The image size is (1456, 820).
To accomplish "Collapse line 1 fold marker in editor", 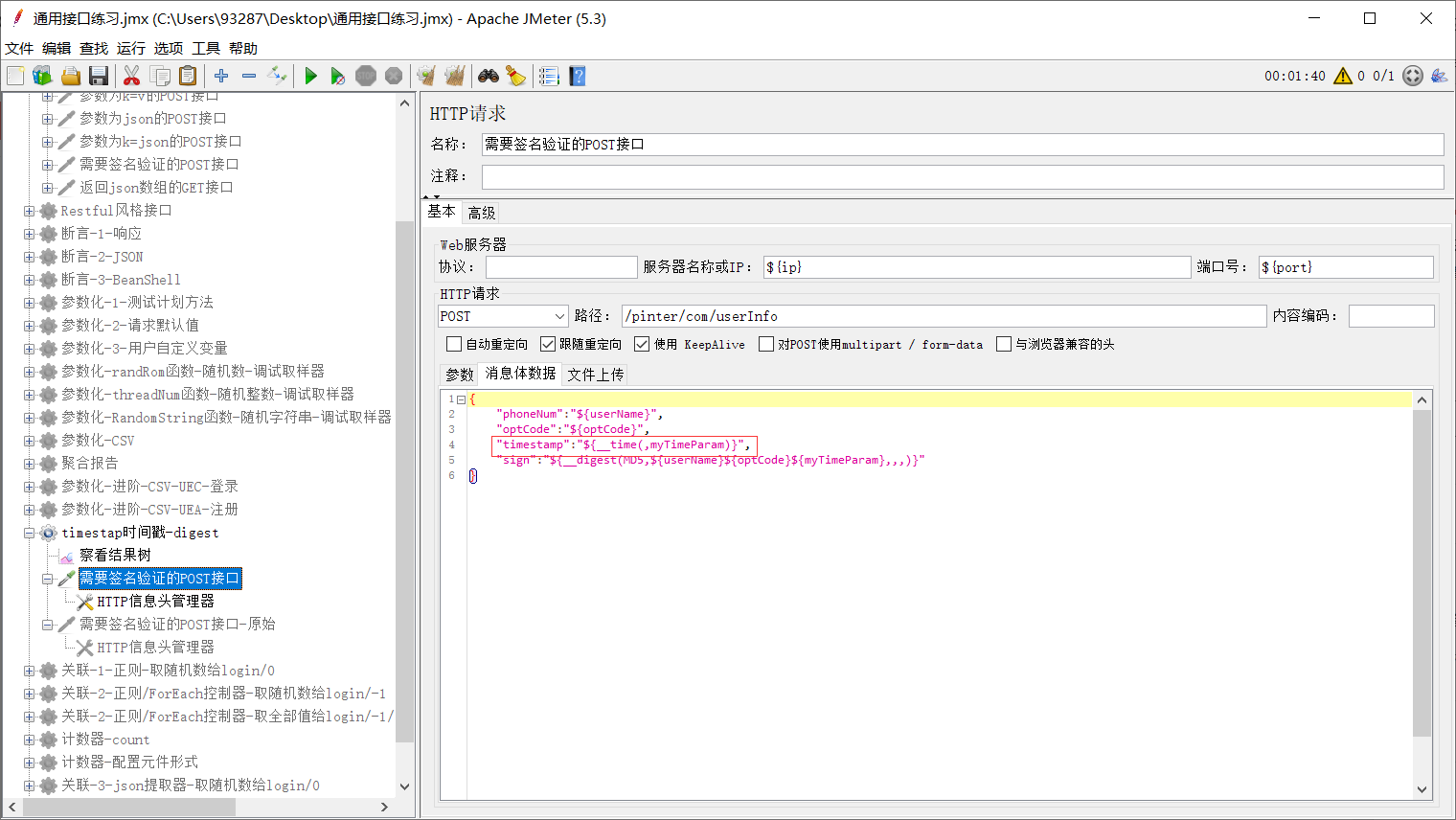I will point(461,399).
